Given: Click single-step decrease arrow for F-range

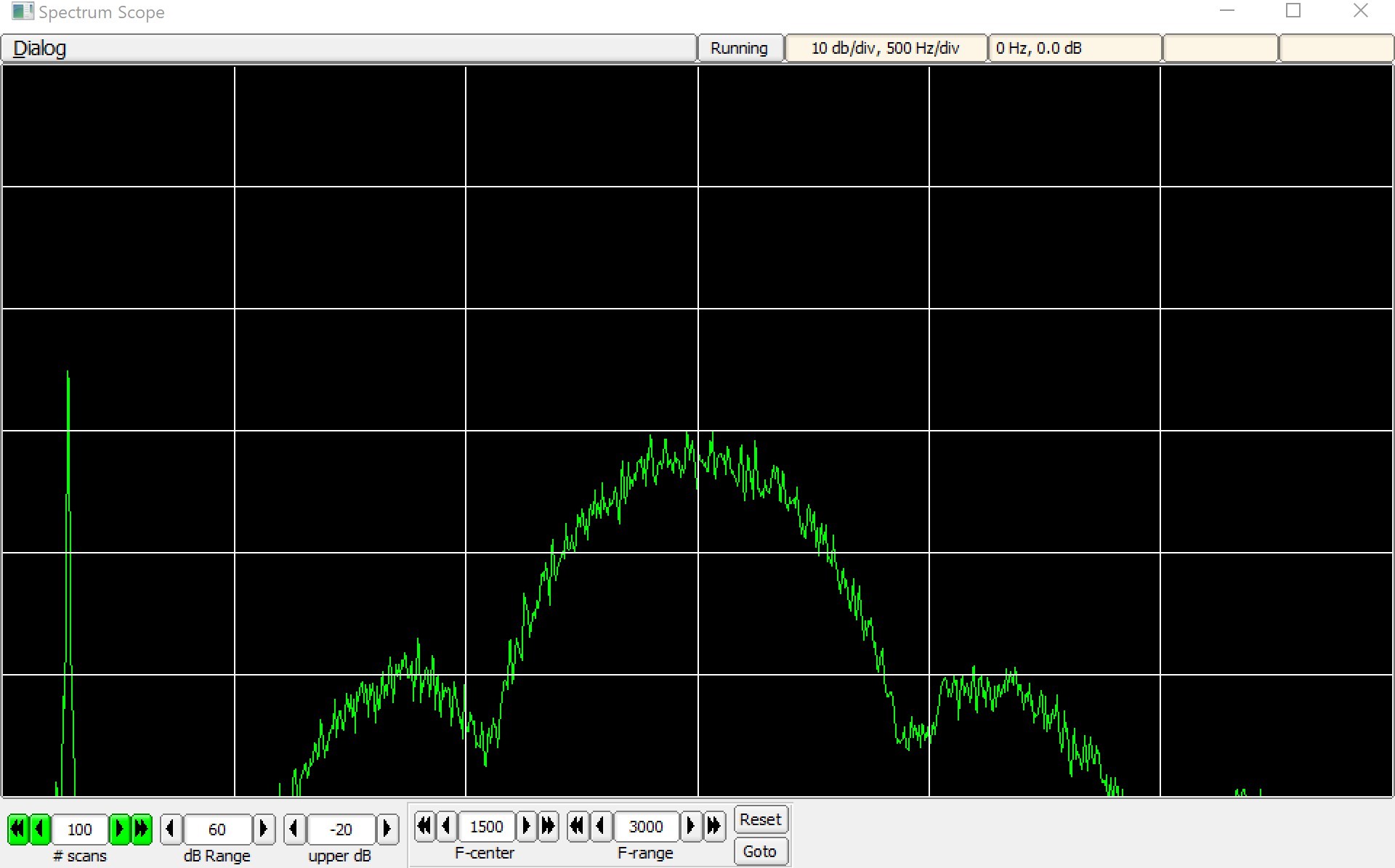Looking at the screenshot, I should point(600,826).
